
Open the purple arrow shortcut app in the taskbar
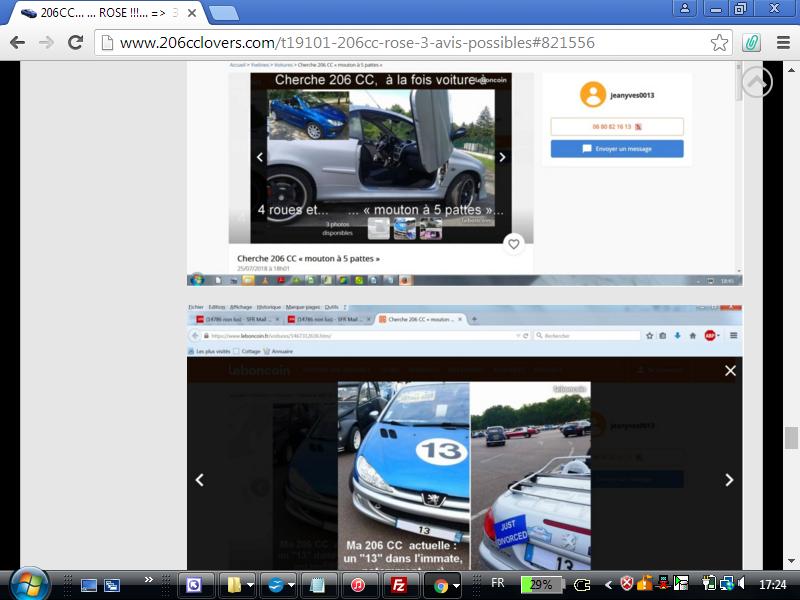click(x=194, y=585)
